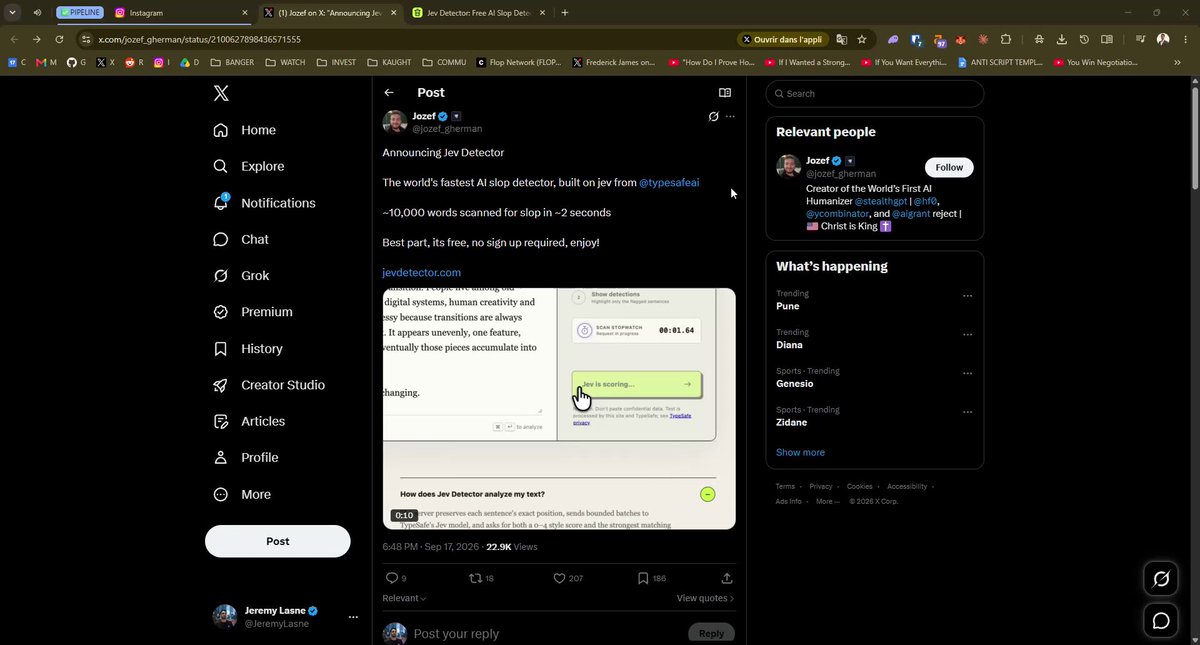
Task: Open more options for Zidane trend
Action: pos(967,412)
